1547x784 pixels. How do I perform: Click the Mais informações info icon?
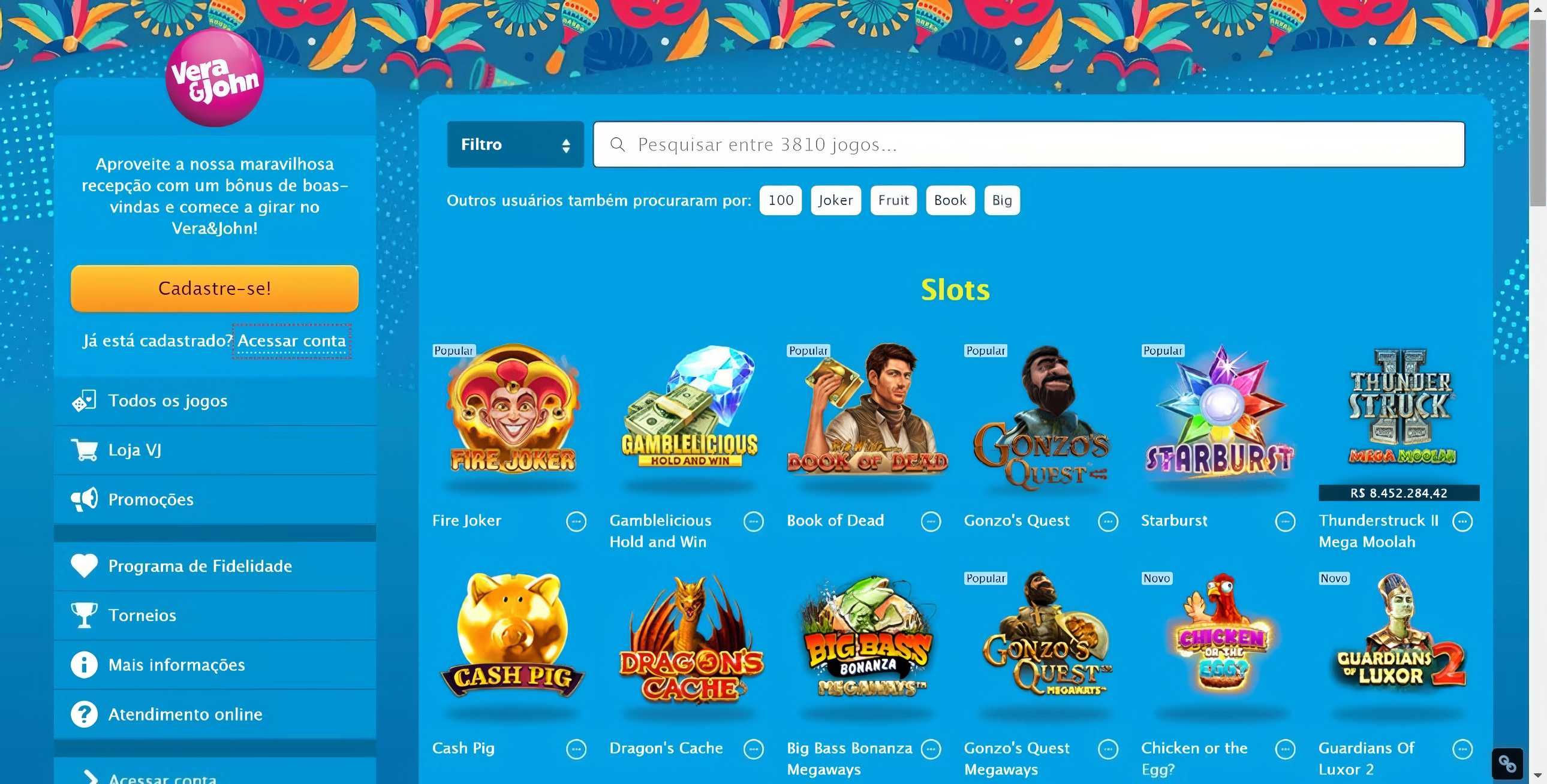[84, 665]
